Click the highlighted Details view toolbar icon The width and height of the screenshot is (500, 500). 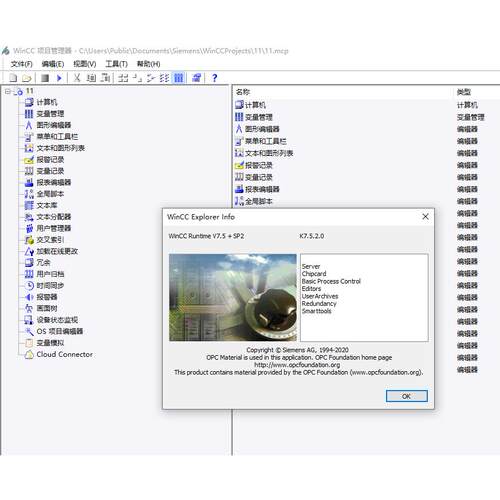click(x=179, y=78)
